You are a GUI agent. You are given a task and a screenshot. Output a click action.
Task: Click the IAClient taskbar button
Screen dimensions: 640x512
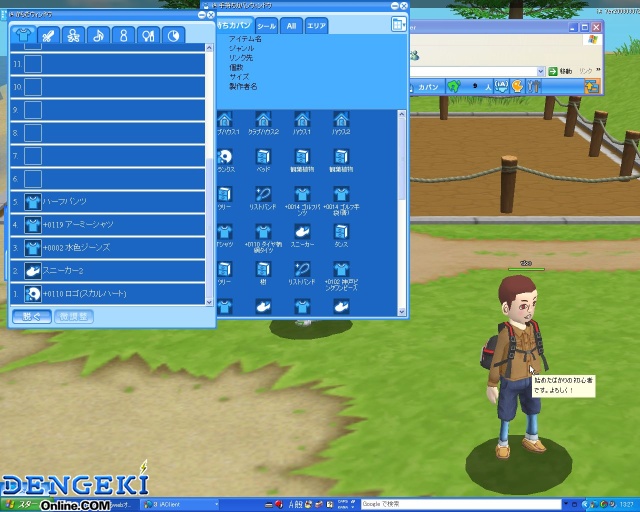point(180,505)
